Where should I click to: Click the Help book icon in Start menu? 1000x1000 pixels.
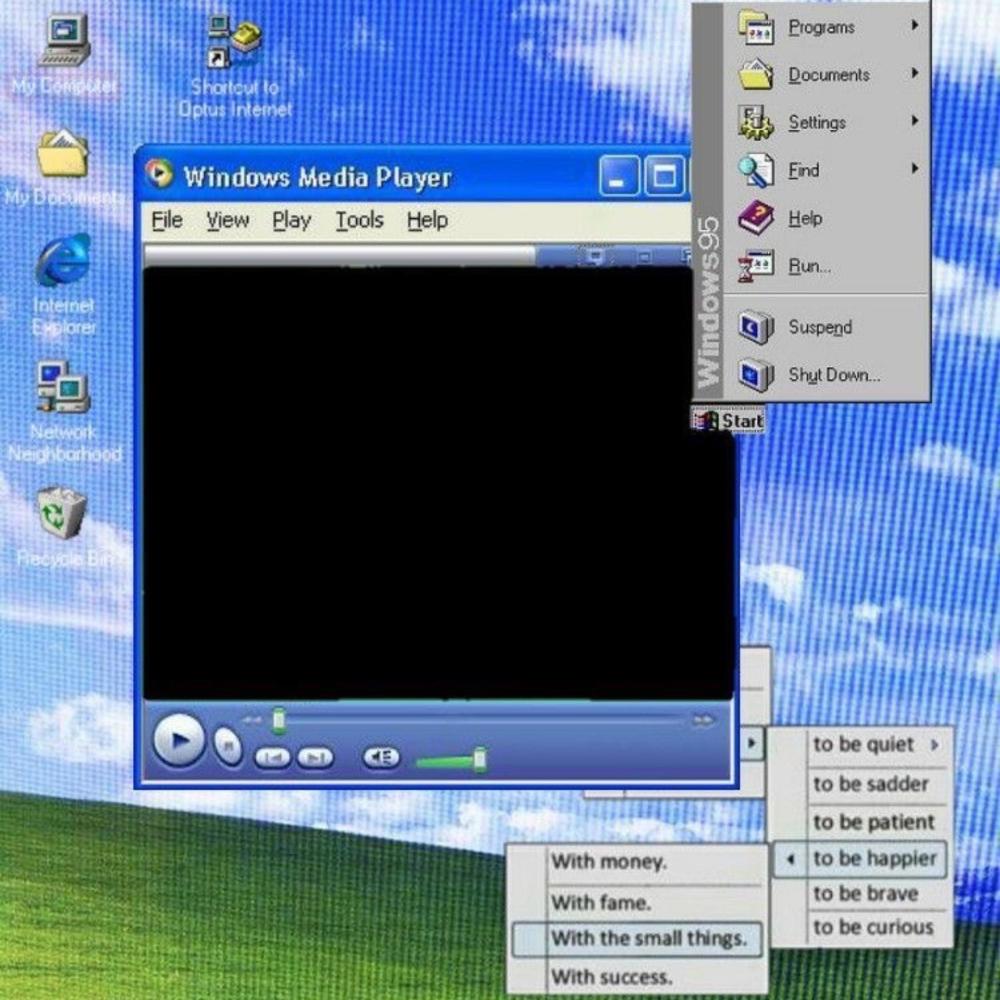pyautogui.click(x=756, y=218)
